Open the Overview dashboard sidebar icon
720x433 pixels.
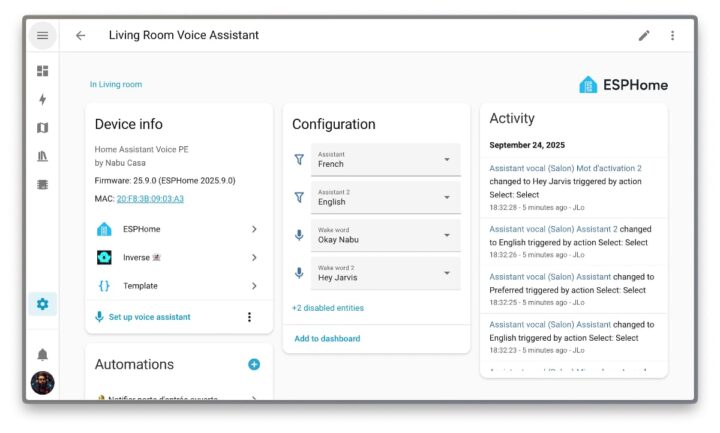42,71
